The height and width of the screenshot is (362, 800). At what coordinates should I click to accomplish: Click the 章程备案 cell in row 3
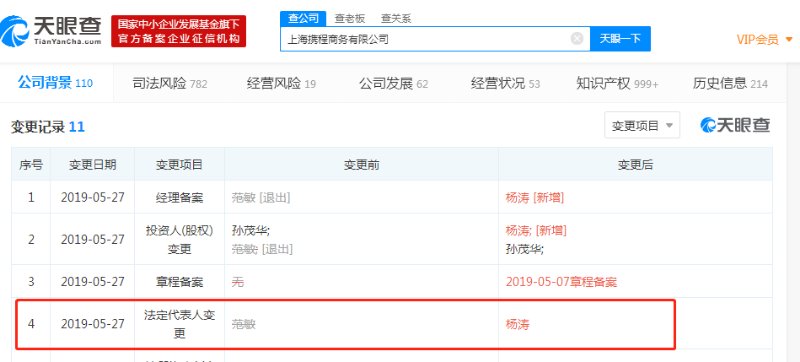coord(179,281)
